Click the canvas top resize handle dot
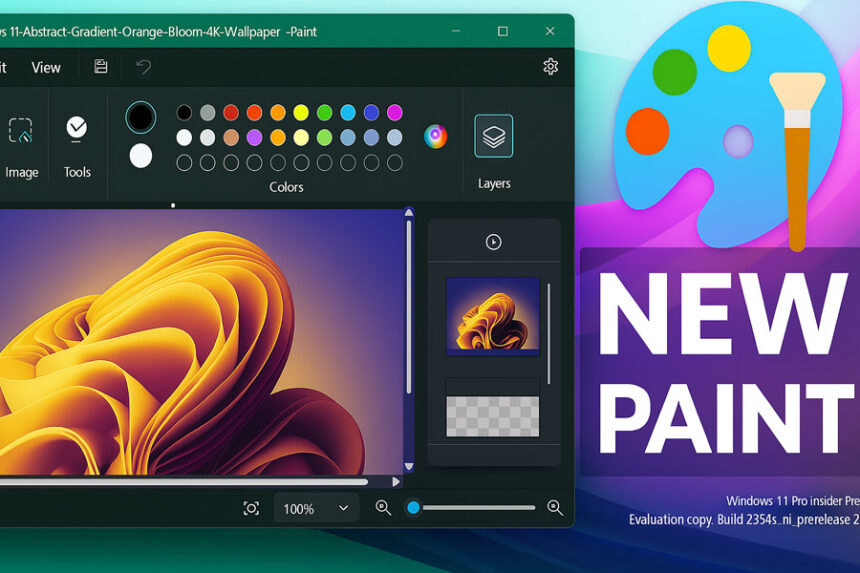 coord(173,206)
